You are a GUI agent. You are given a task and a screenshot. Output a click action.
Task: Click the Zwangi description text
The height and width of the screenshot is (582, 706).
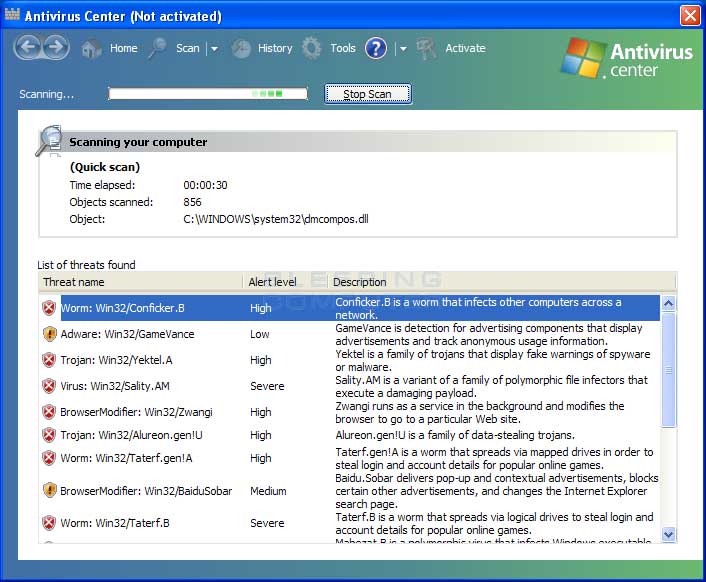(x=480, y=412)
